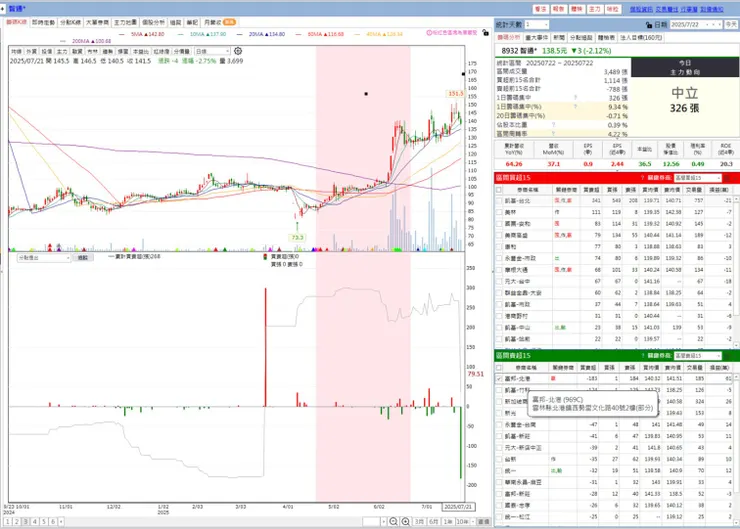Check the 摩根大通 broker row checkbox
This screenshot has height=529, width=740.
pos(499,270)
